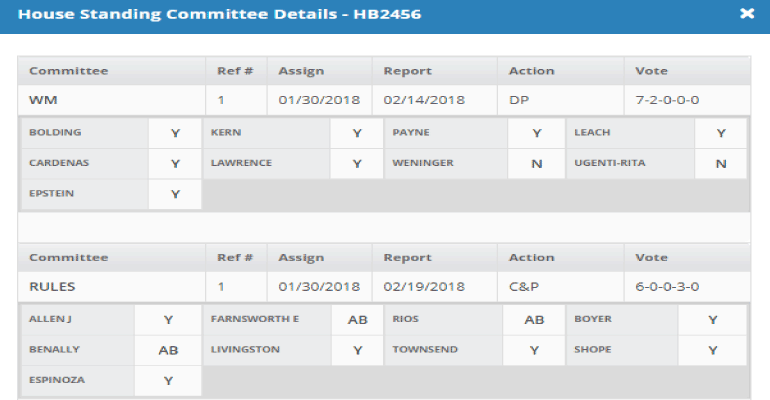Click member name EPSTEIN
770x400 pixels.
coord(51,193)
